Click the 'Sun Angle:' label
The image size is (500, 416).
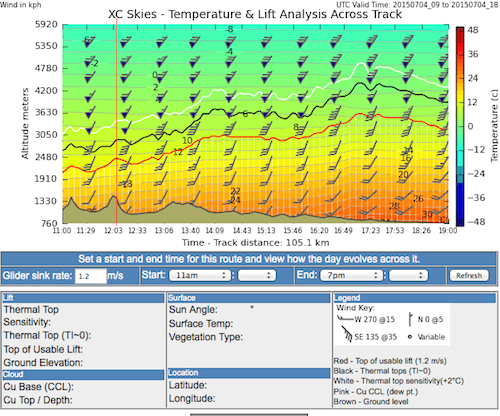pyautogui.click(x=193, y=310)
